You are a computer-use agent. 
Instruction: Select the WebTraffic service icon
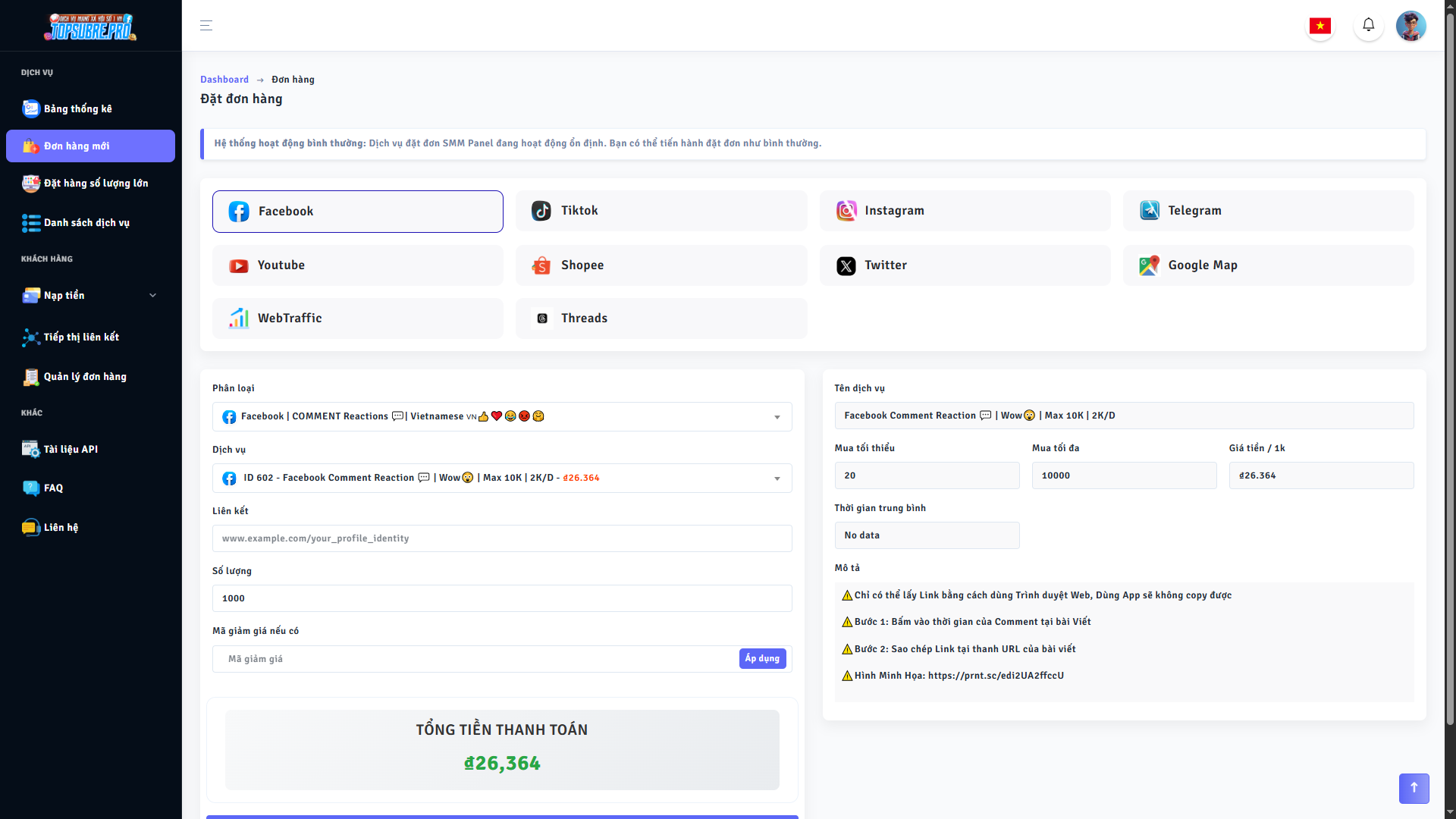click(x=238, y=318)
